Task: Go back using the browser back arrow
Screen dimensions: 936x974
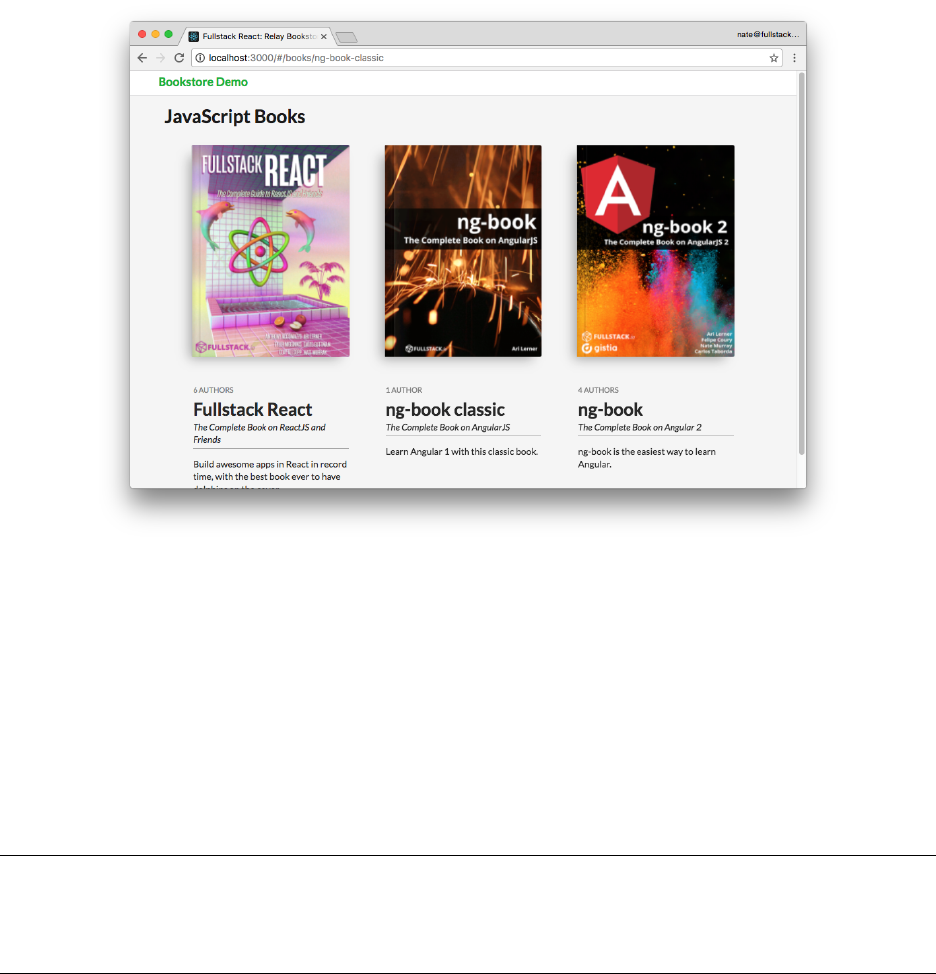Action: (x=142, y=58)
